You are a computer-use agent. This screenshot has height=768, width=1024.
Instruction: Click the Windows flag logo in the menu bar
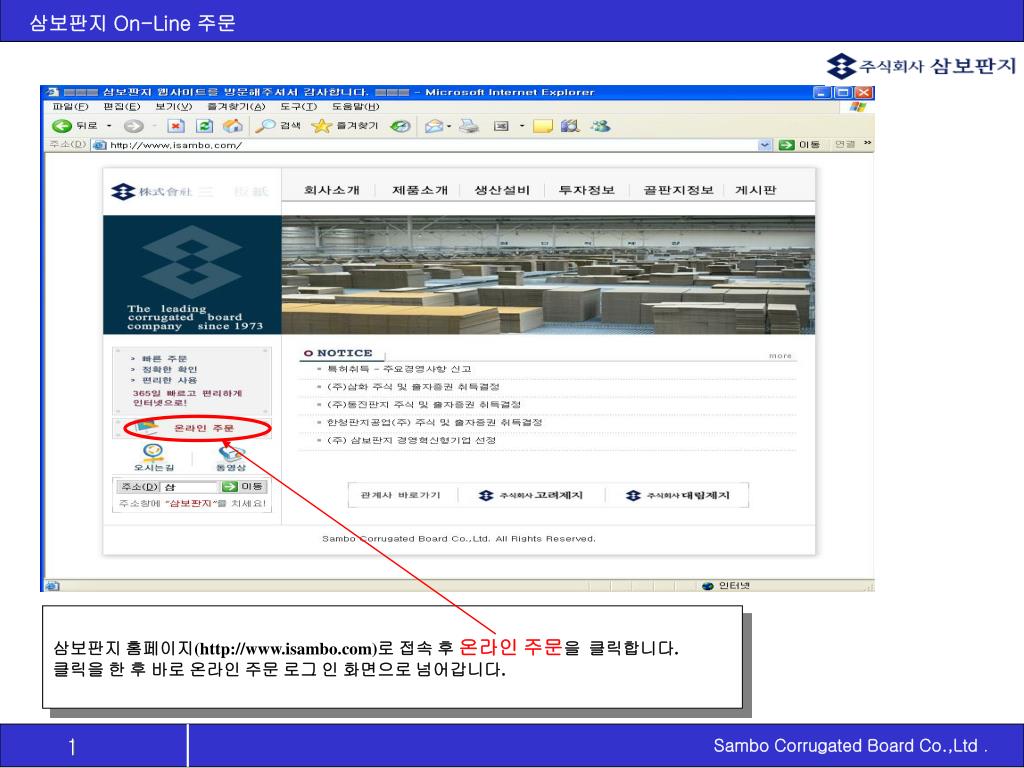coord(858,106)
